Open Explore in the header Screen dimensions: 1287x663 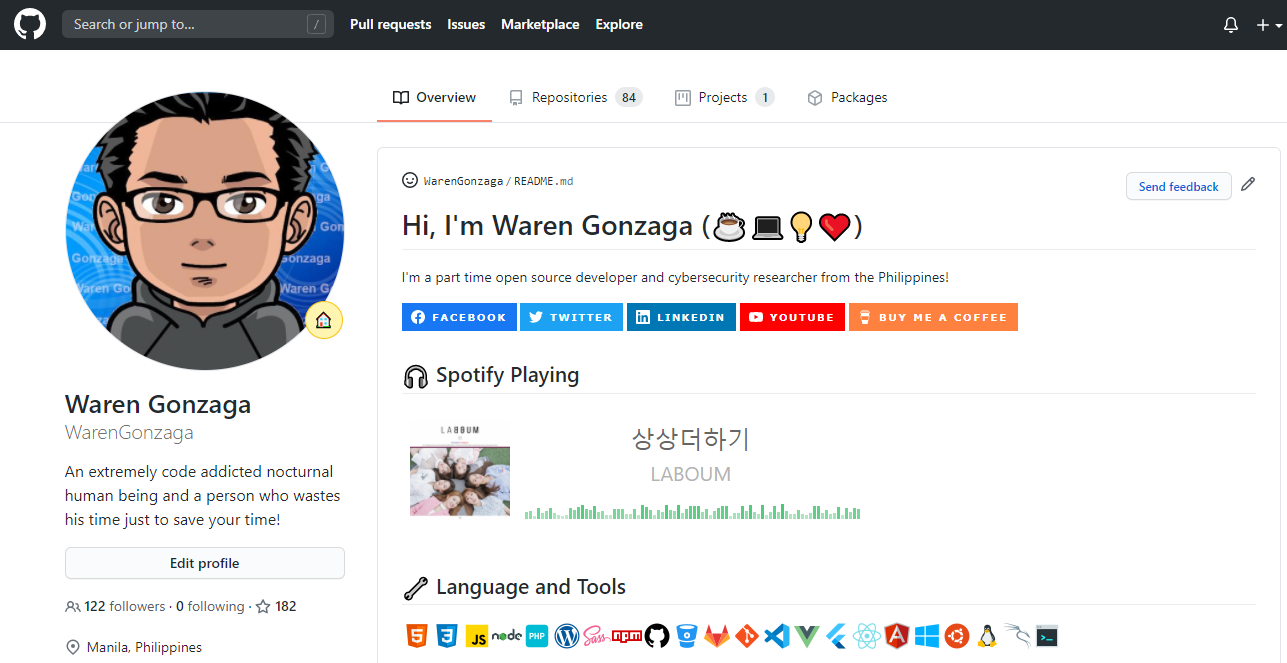tap(619, 24)
